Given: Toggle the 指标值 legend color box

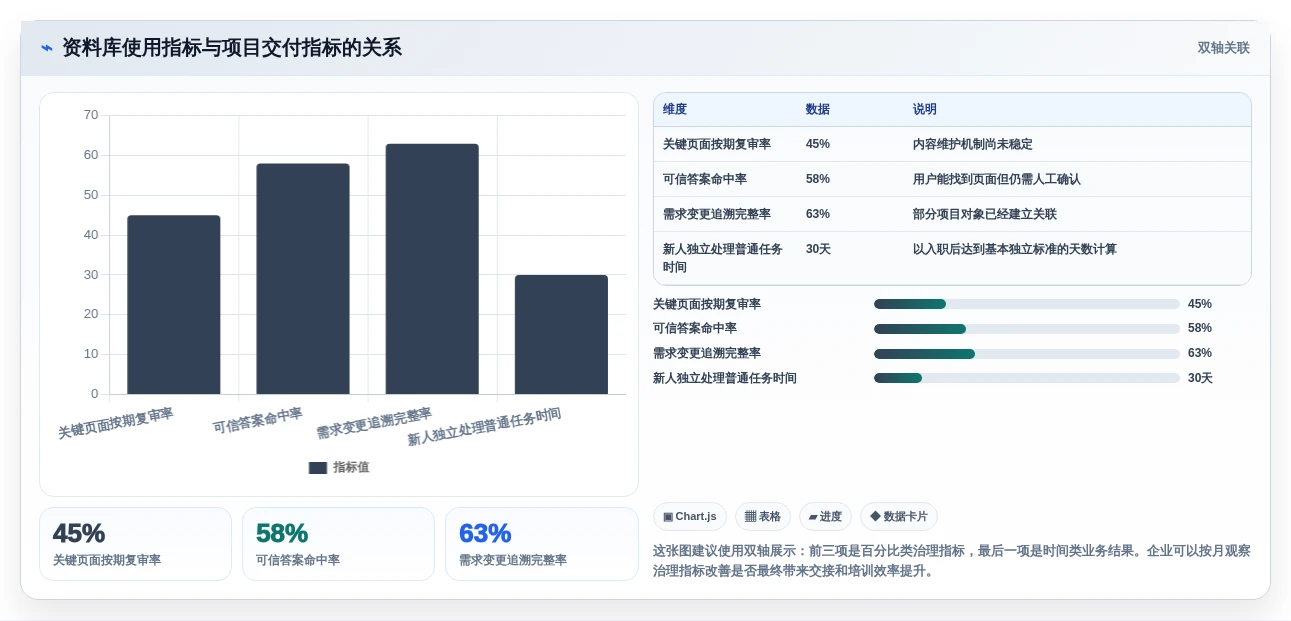Looking at the screenshot, I should click(x=318, y=468).
